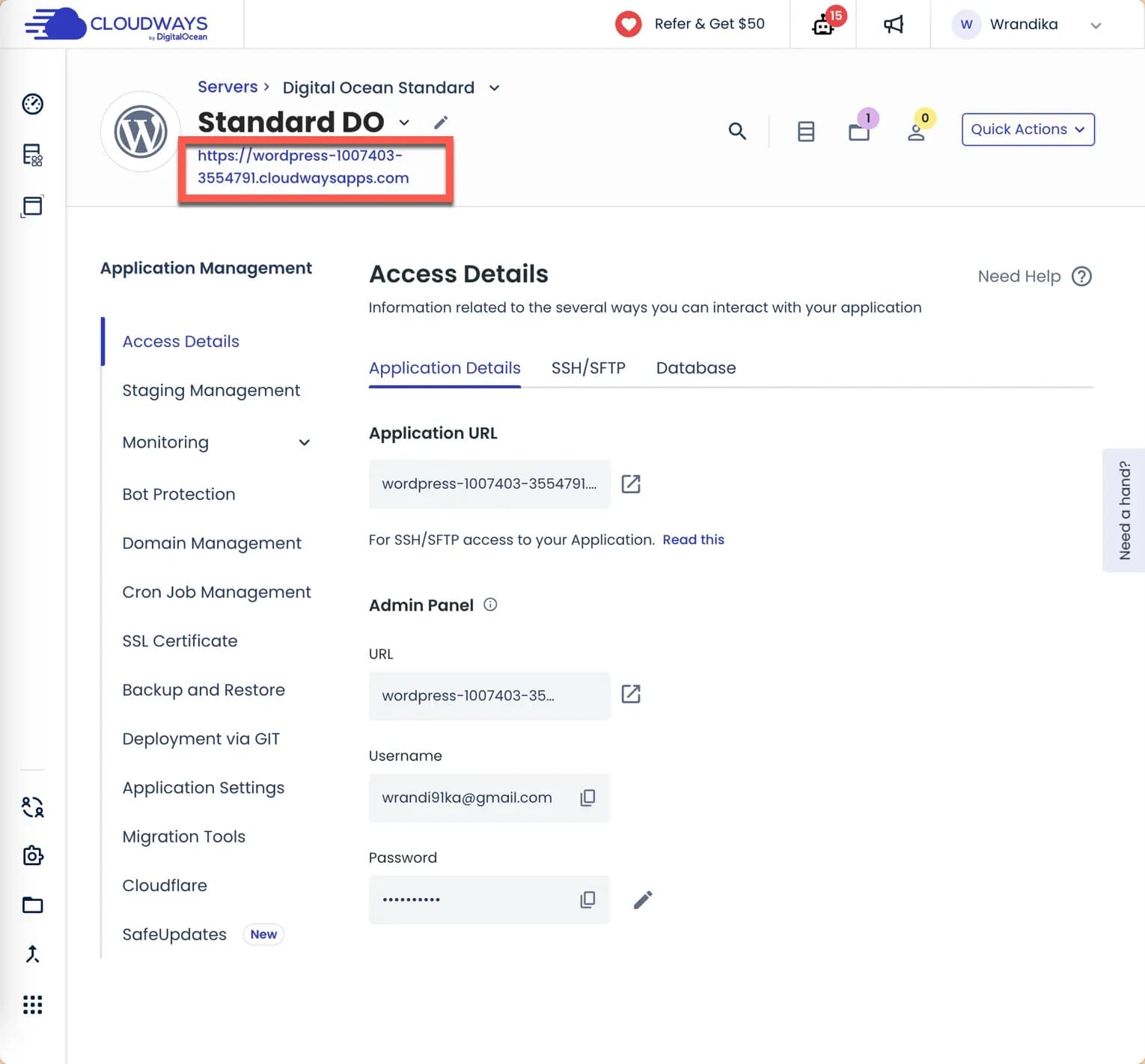Switch to the SSH/SFTP tab

coord(588,367)
